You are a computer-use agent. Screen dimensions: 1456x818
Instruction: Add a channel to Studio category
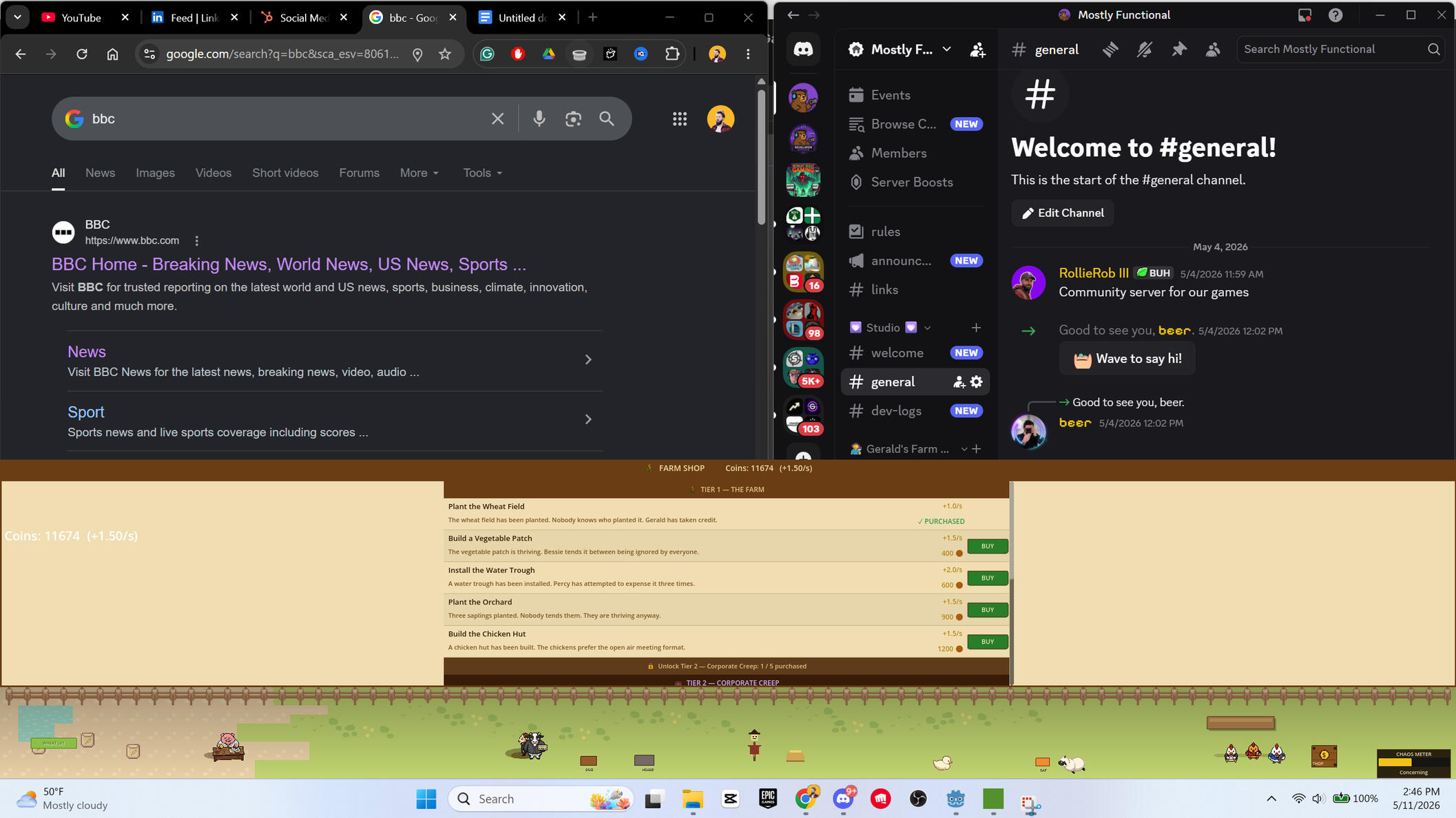click(x=976, y=328)
